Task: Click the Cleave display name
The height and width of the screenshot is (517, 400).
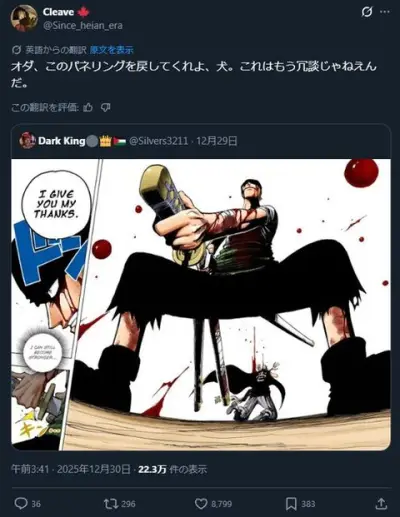Action: coord(58,12)
